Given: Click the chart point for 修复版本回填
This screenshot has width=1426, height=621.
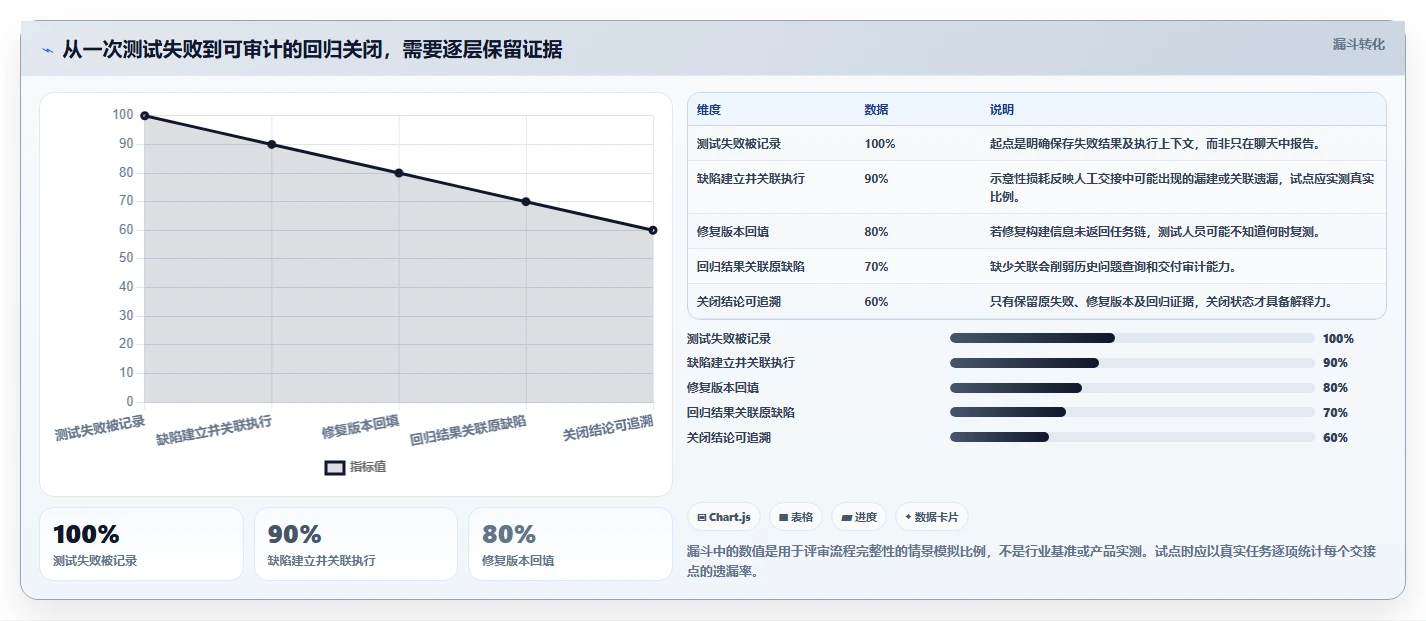Looking at the screenshot, I should click(x=399, y=173).
